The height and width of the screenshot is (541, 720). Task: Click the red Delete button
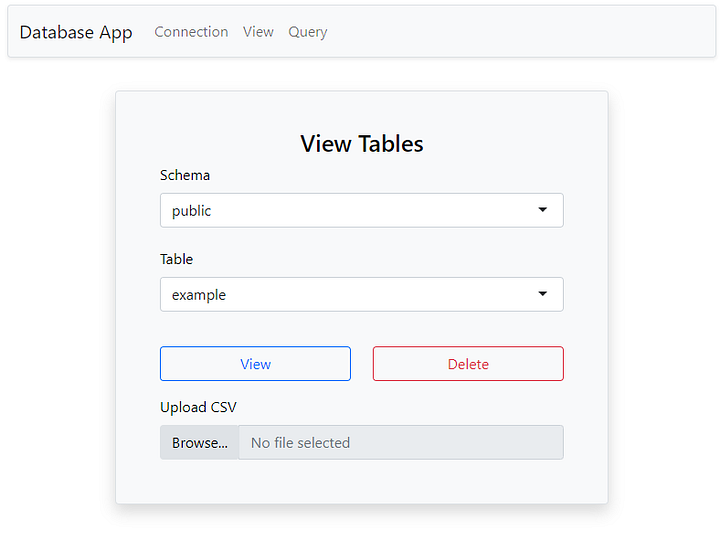tap(468, 364)
